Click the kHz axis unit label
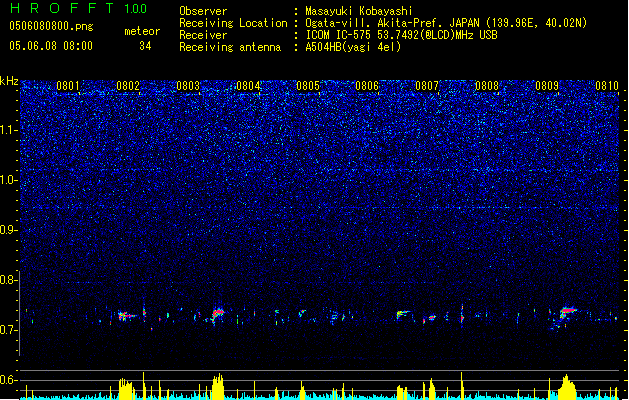This screenshot has height=400, width=629. (9, 81)
